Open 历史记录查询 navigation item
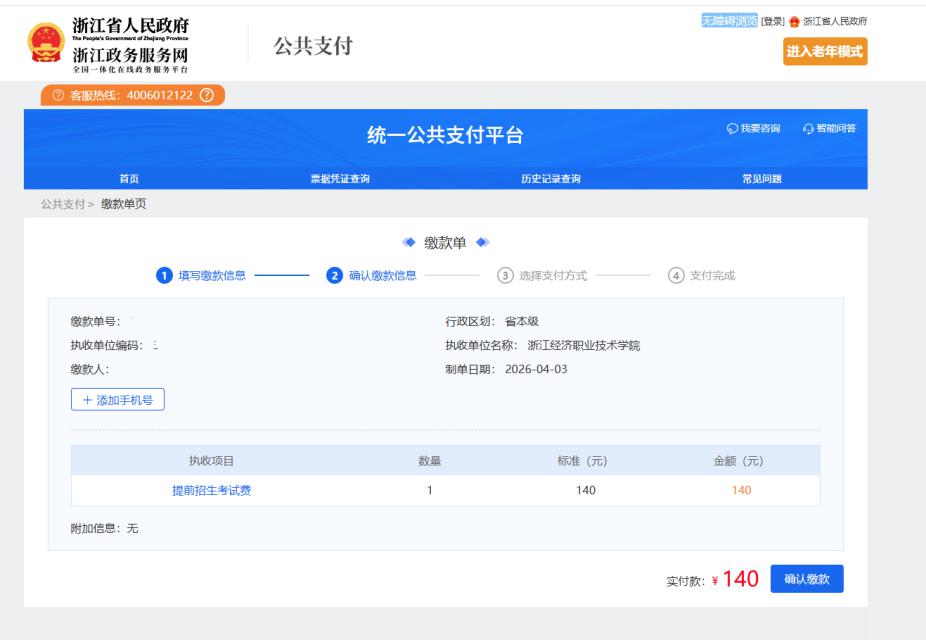This screenshot has height=640, width=926. 550,179
